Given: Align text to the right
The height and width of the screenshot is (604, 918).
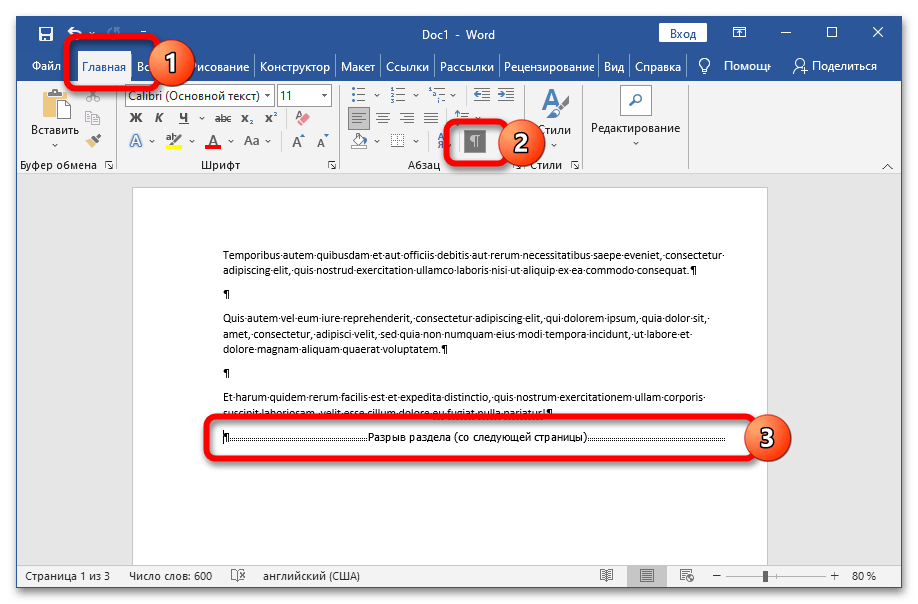Looking at the screenshot, I should pyautogui.click(x=407, y=118).
